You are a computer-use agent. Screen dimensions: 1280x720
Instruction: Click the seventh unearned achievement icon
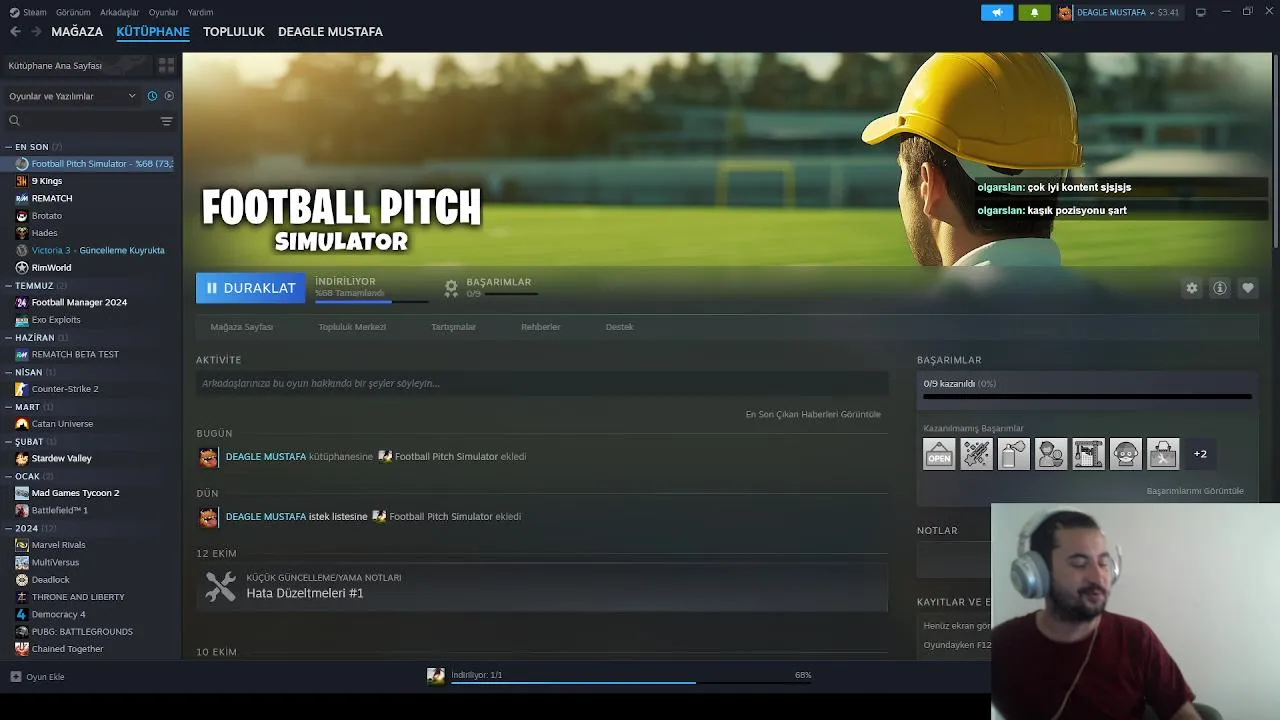click(x=1163, y=454)
